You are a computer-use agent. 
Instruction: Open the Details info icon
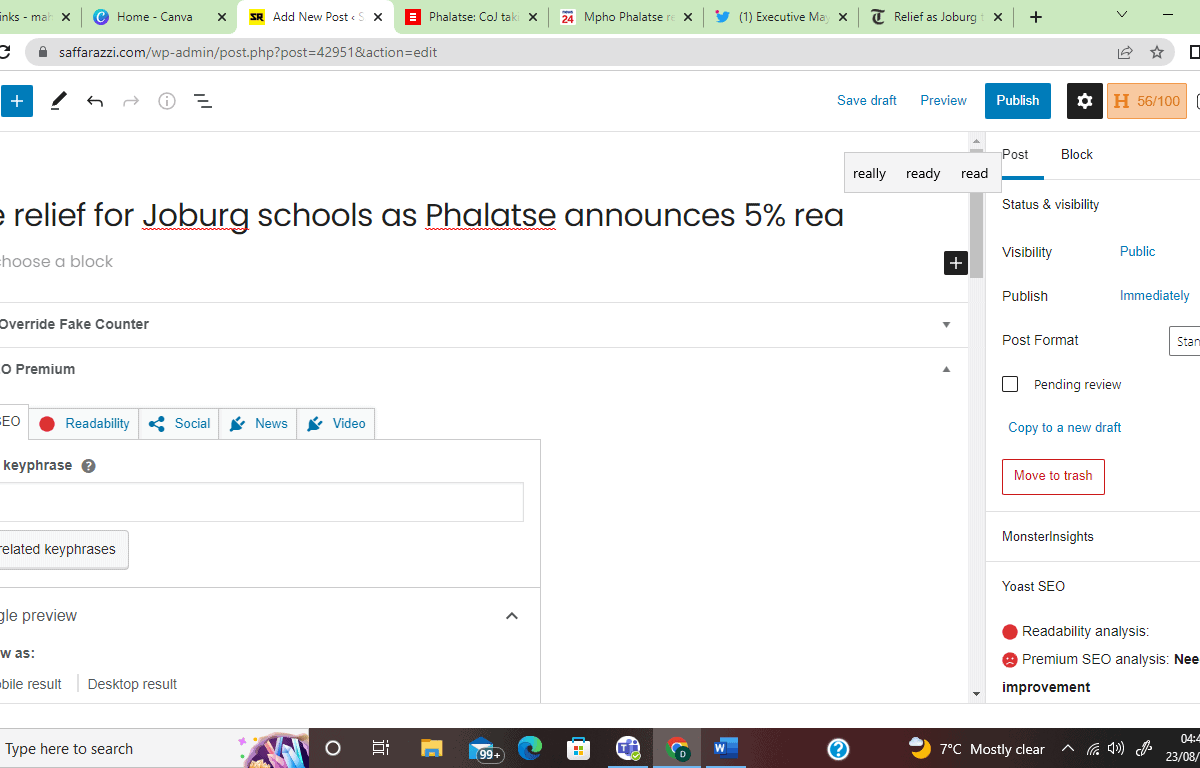(x=167, y=101)
